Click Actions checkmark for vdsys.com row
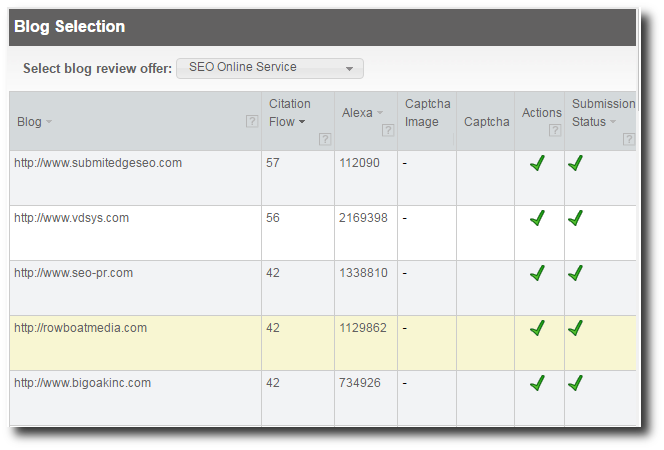This screenshot has width=664, height=450. 537,218
